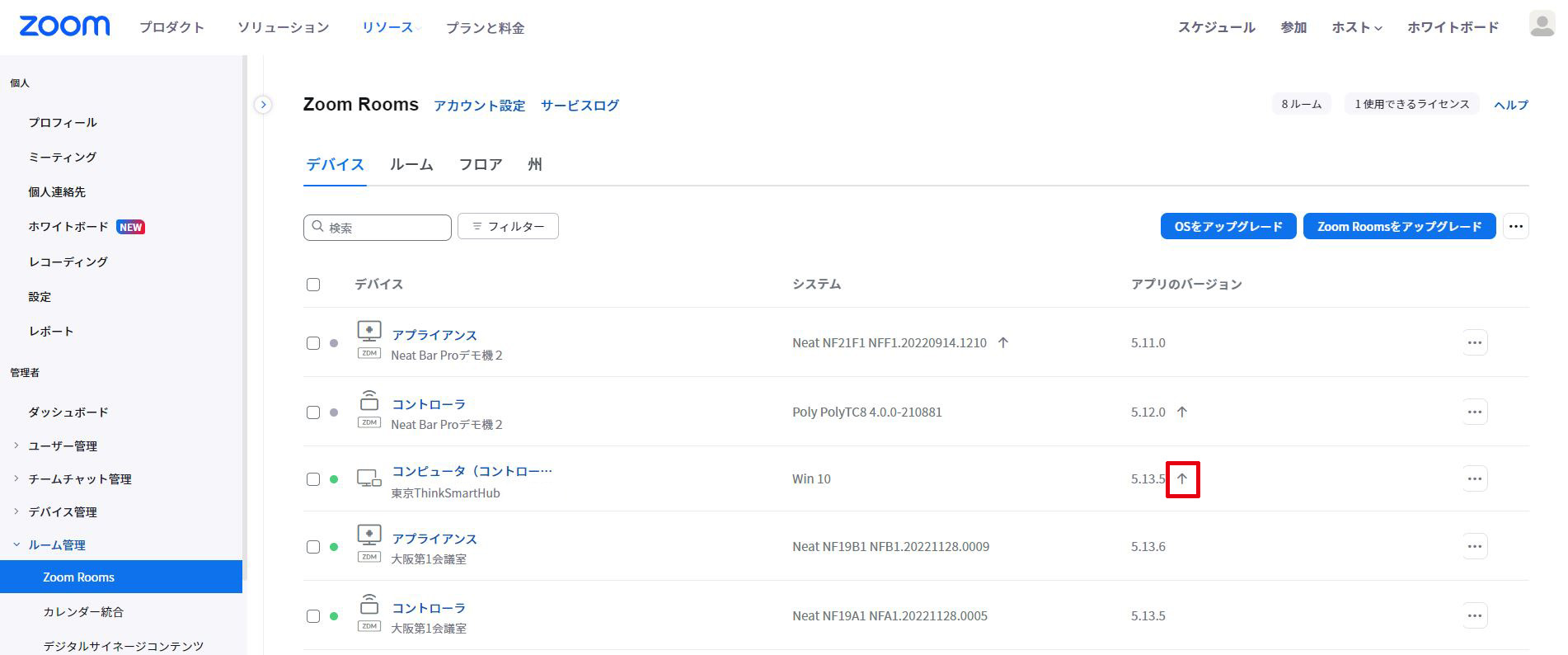
Task: Switch to the デバイス tab
Action: point(335,164)
